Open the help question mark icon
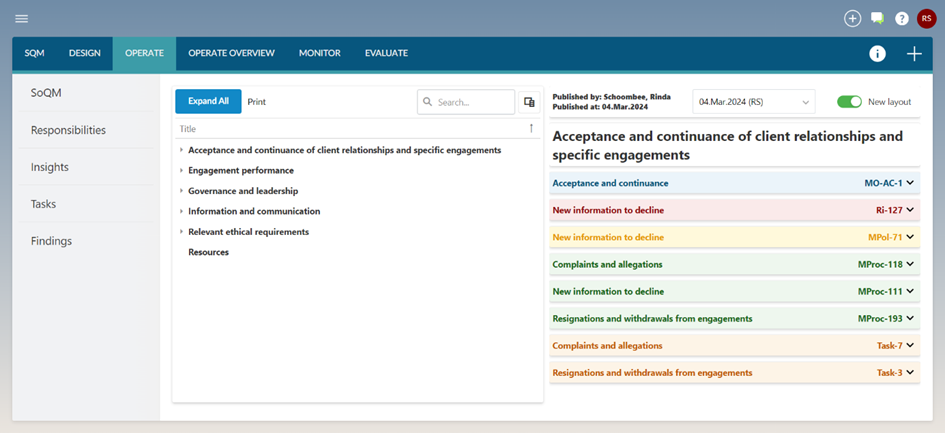945x433 pixels. click(x=902, y=18)
